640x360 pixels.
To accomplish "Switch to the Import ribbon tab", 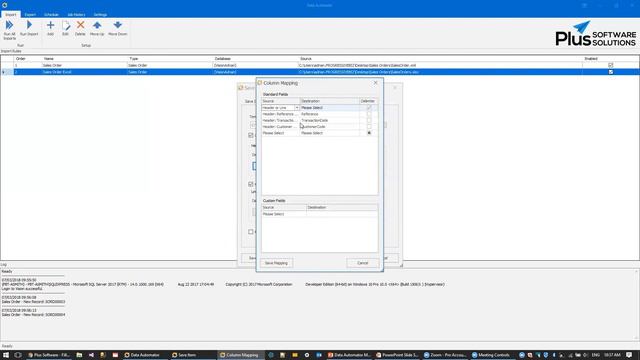I will point(11,15).
